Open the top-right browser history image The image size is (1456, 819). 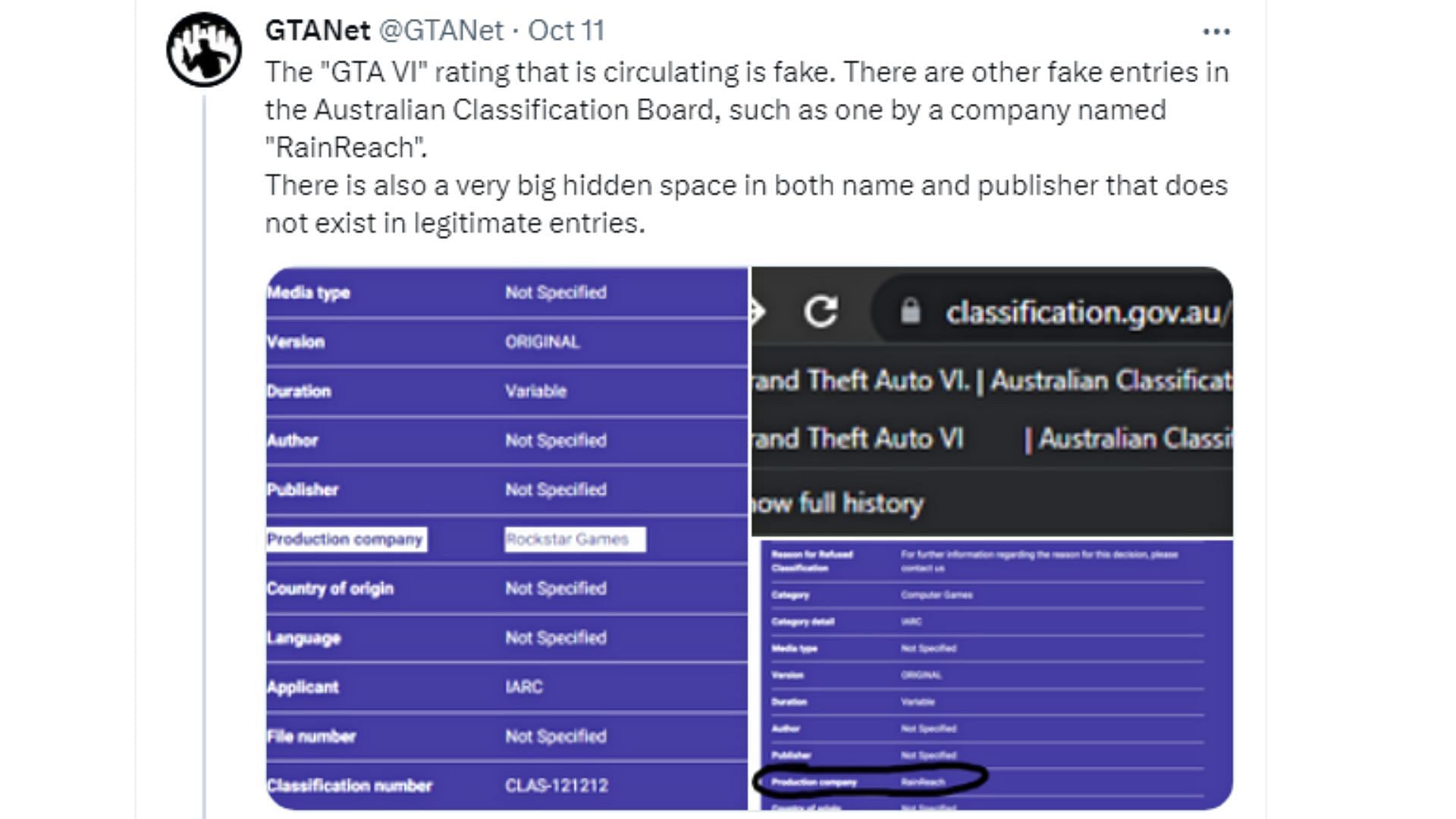pos(992,401)
